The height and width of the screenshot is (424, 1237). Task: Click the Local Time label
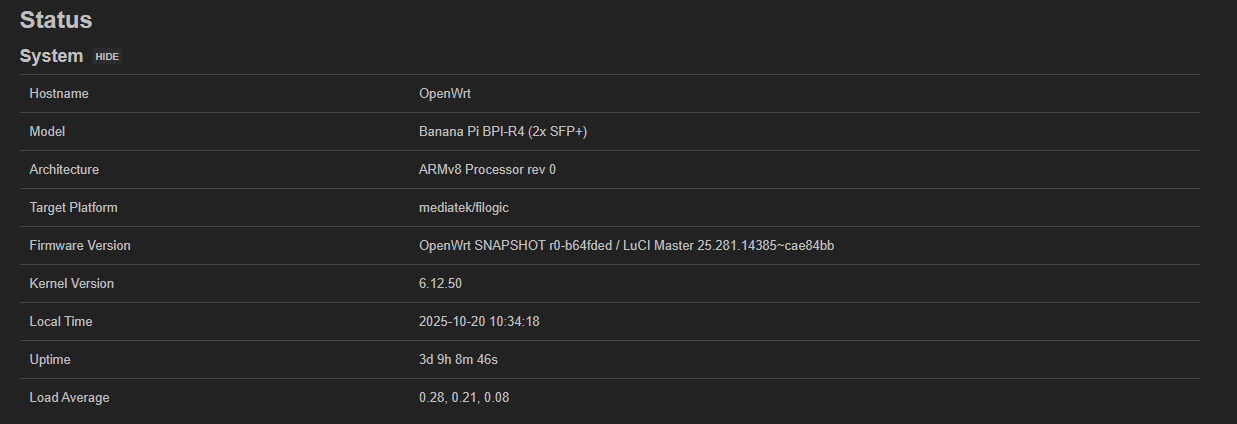point(61,322)
